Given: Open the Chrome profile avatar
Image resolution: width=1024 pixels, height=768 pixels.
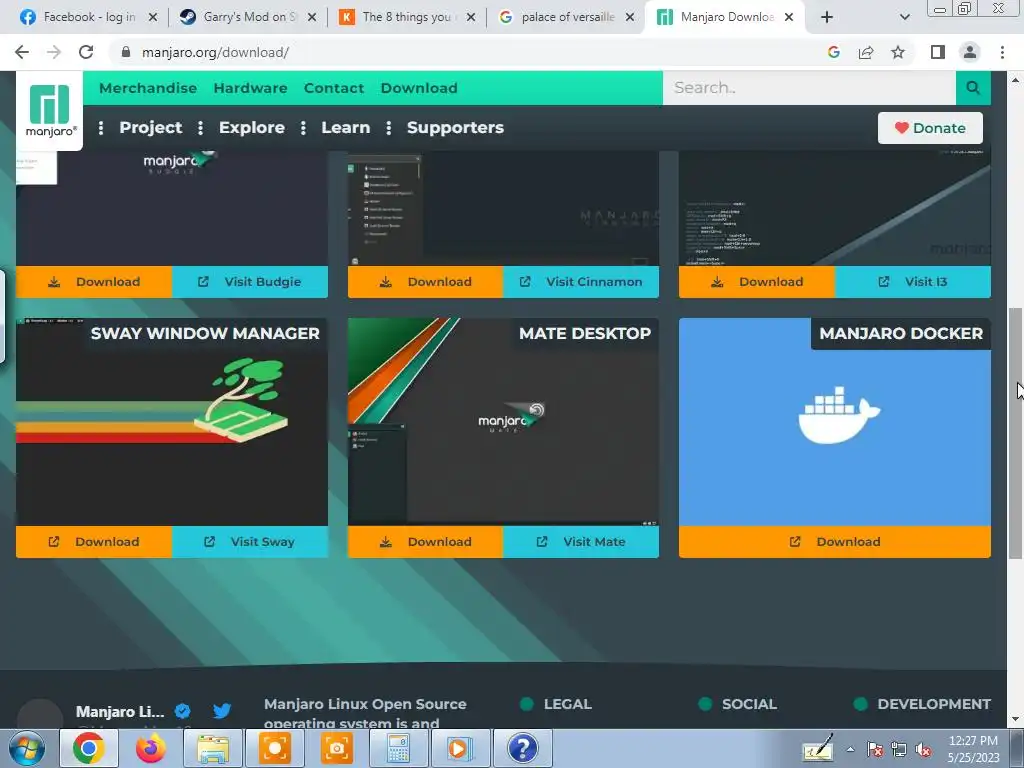Looking at the screenshot, I should (970, 52).
